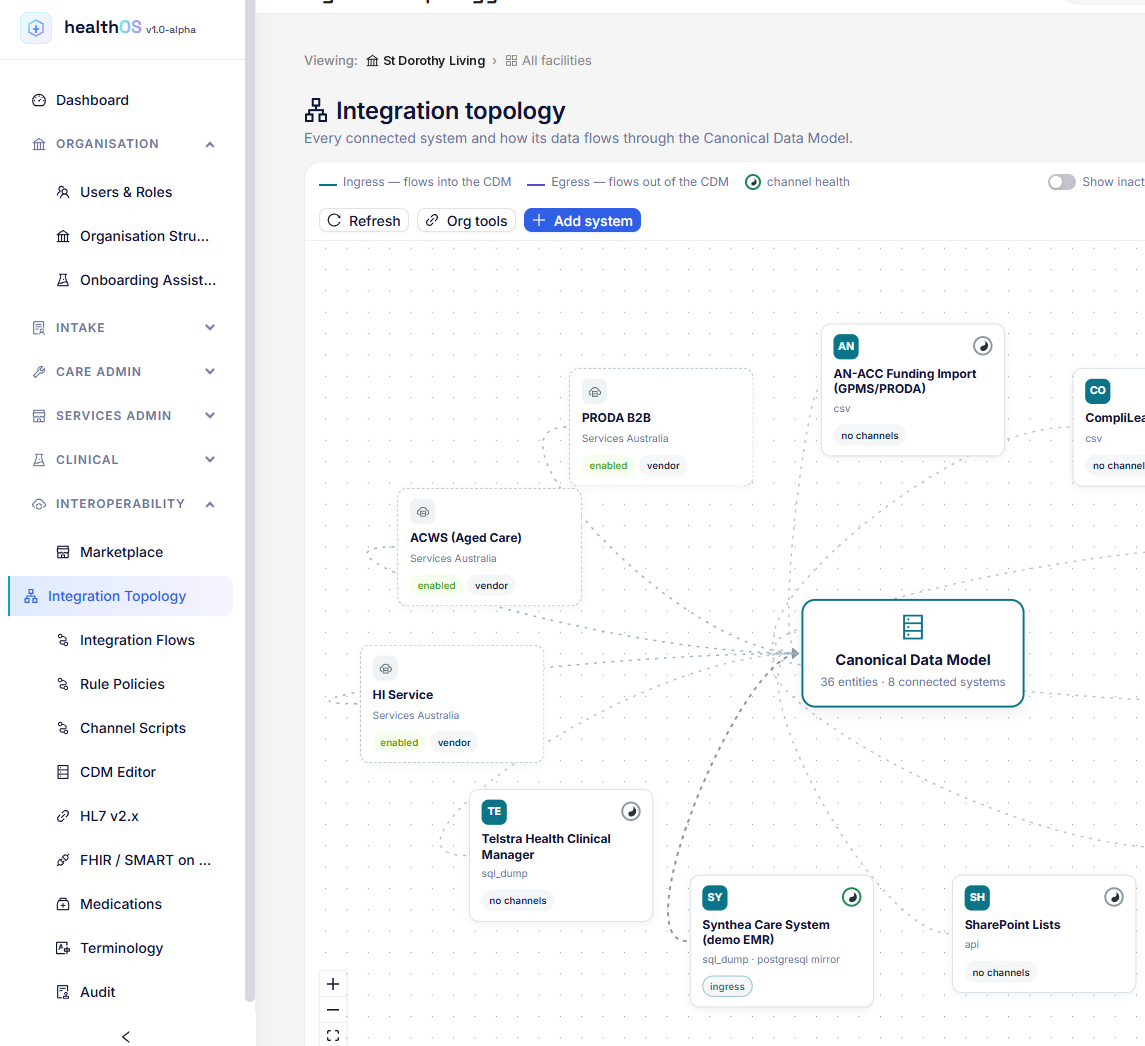Collapse the ORGANISATION section
The image size is (1145, 1046).
(210, 144)
